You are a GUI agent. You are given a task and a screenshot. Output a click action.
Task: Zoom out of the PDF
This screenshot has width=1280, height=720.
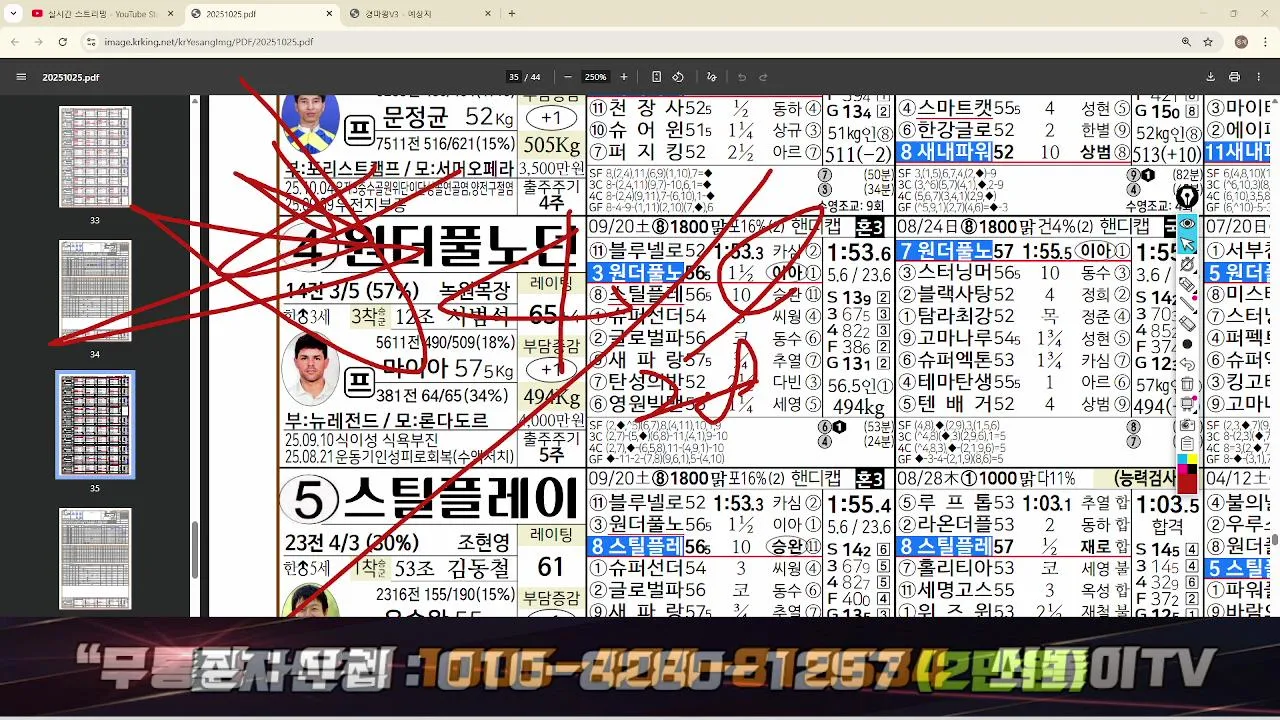coord(568,77)
